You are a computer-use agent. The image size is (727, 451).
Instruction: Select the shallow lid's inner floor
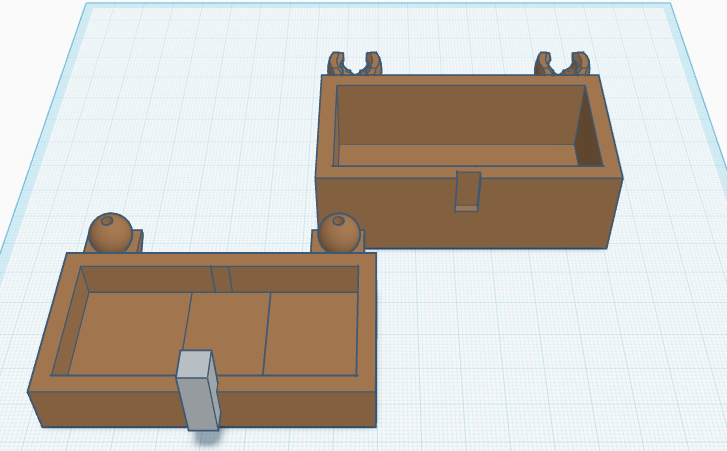click(213, 334)
